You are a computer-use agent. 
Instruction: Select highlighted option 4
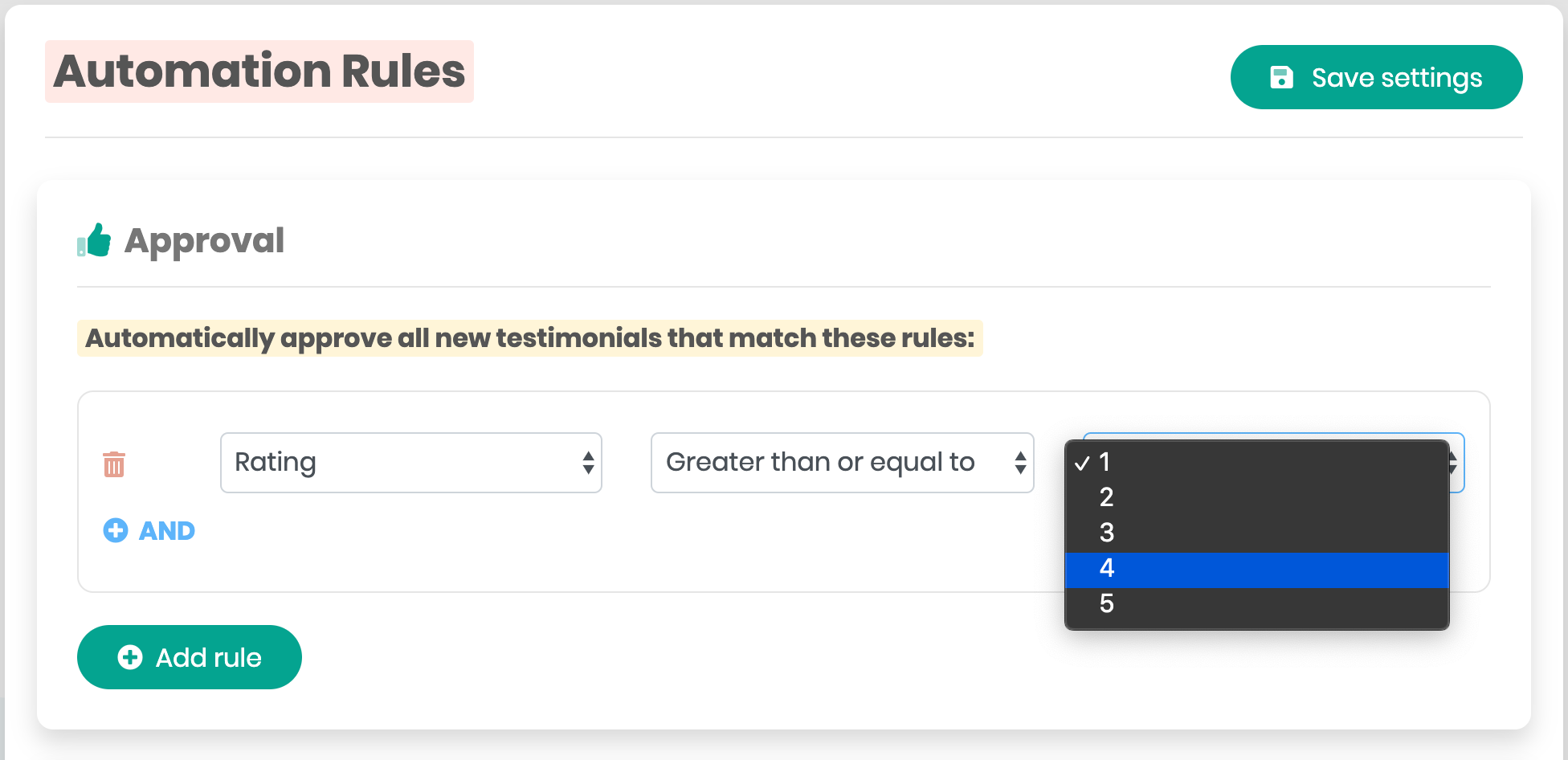click(1107, 568)
